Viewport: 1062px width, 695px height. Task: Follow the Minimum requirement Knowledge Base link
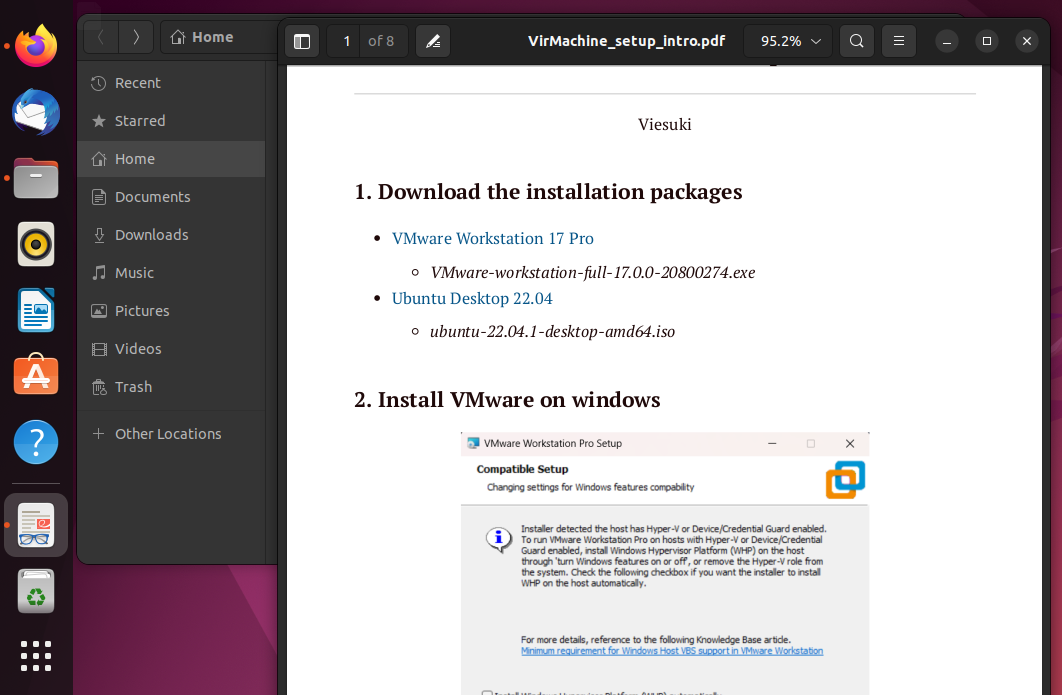click(672, 651)
